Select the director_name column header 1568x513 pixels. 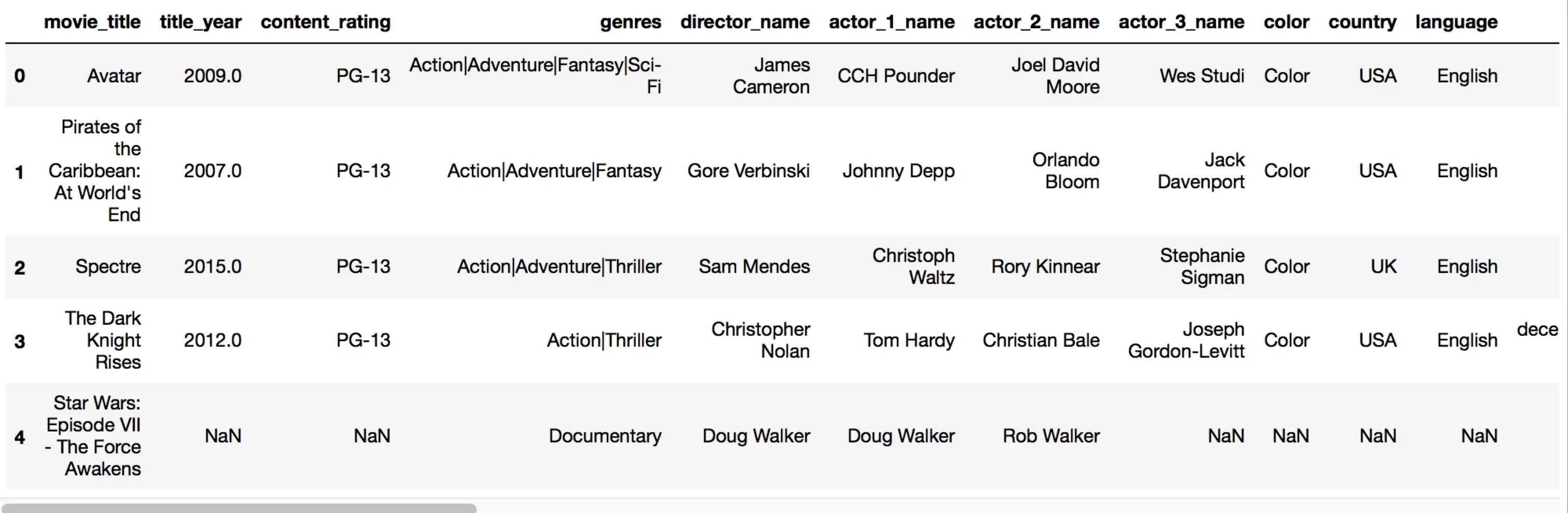click(745, 22)
